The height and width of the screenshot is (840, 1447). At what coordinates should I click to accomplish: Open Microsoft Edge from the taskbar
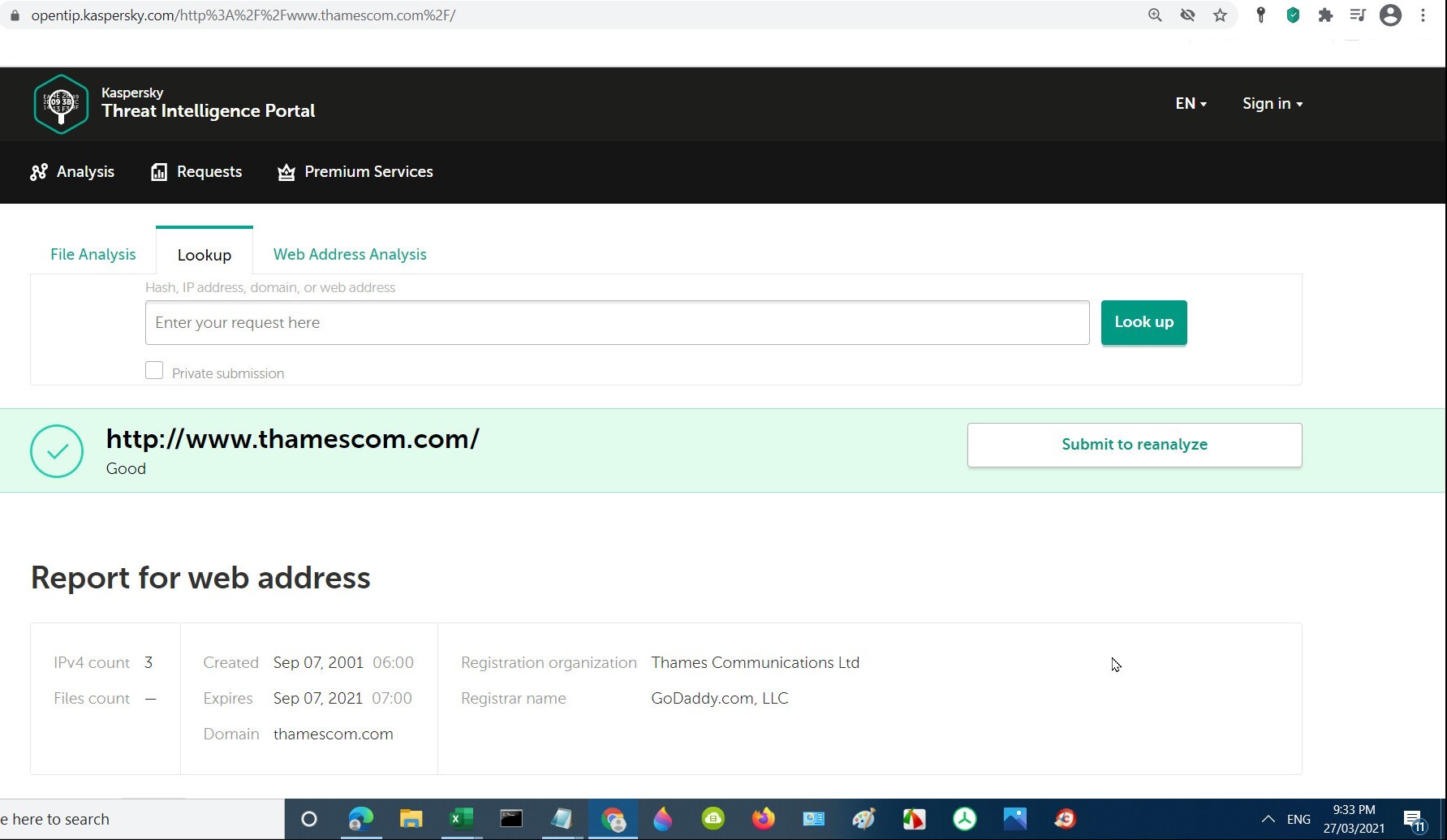360,819
